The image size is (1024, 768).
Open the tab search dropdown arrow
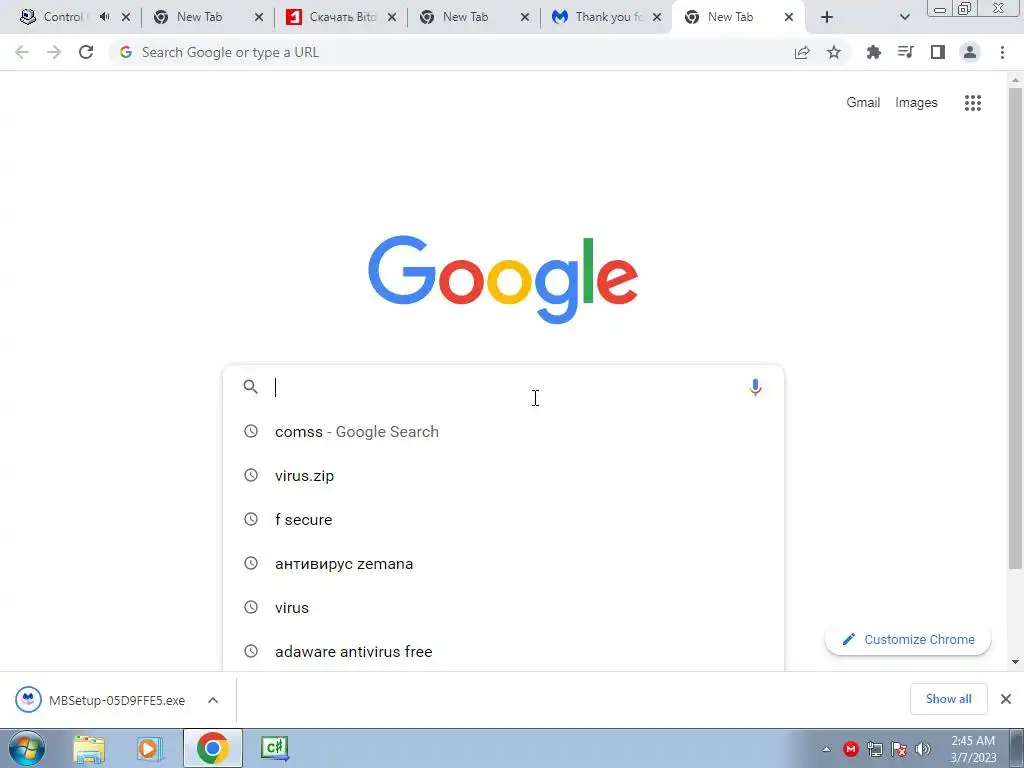tap(904, 18)
